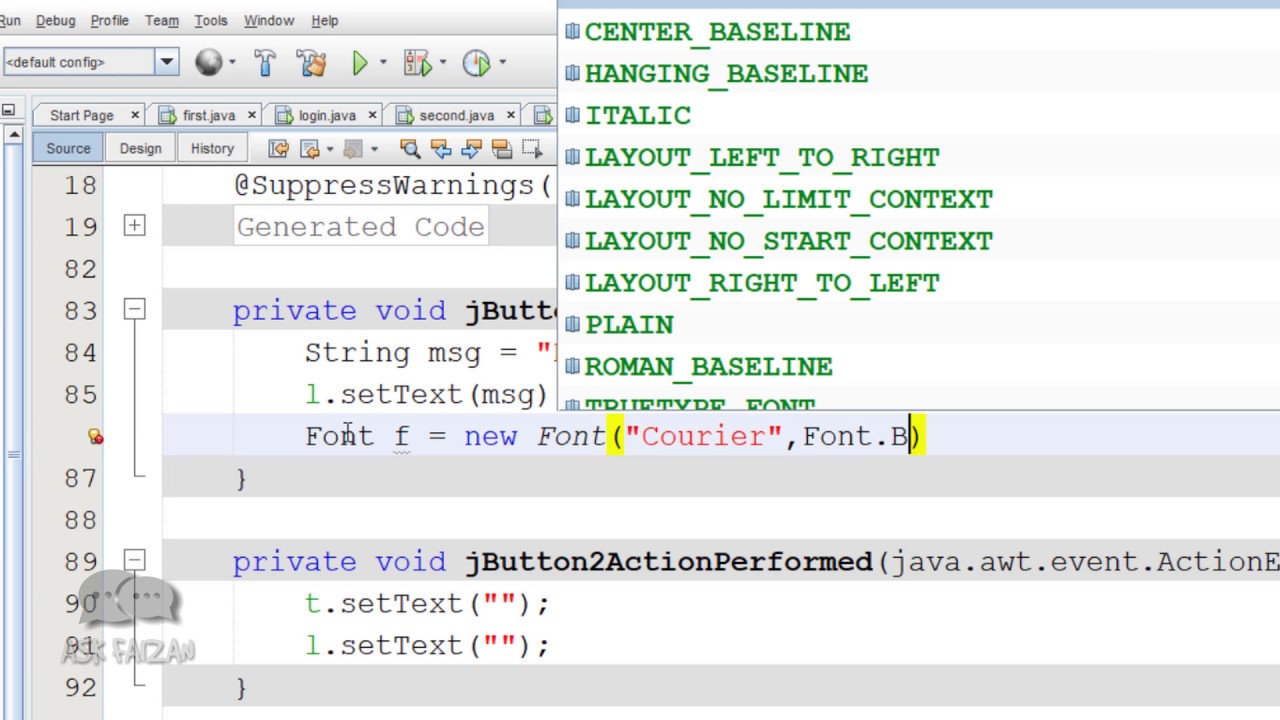Click the Find Selection magnifier icon

coord(409,149)
